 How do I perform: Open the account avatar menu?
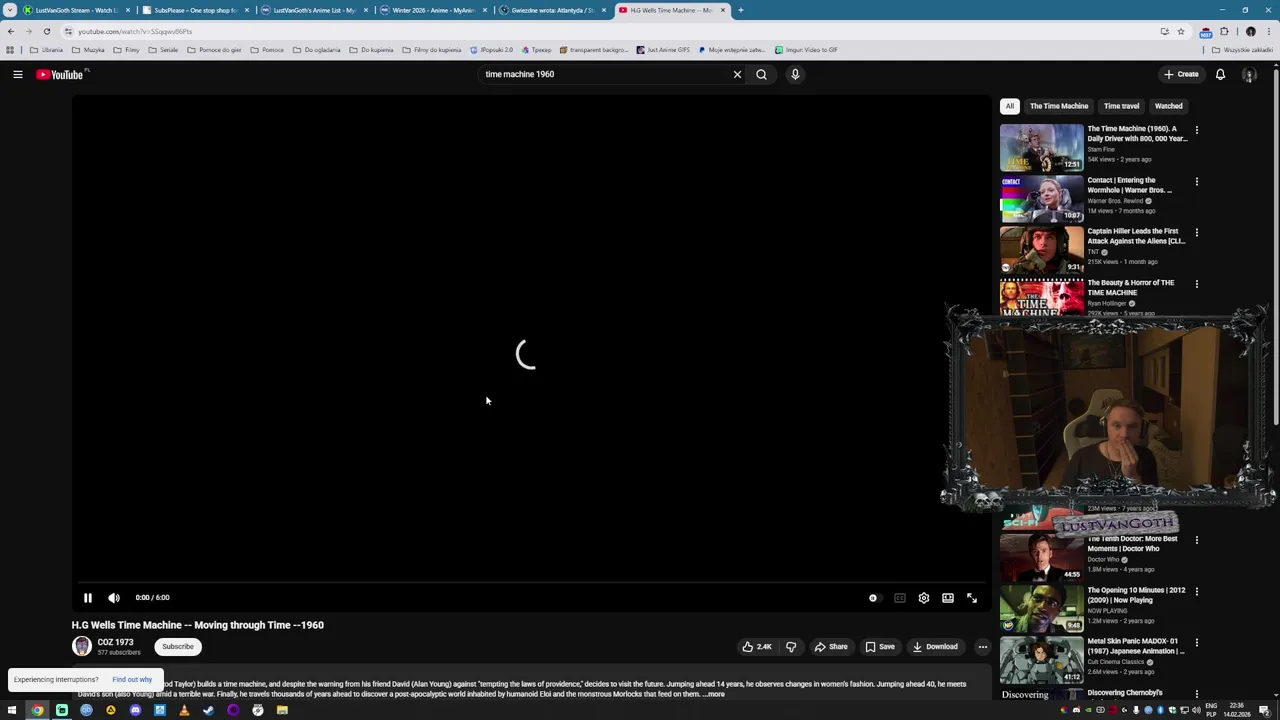(1249, 74)
